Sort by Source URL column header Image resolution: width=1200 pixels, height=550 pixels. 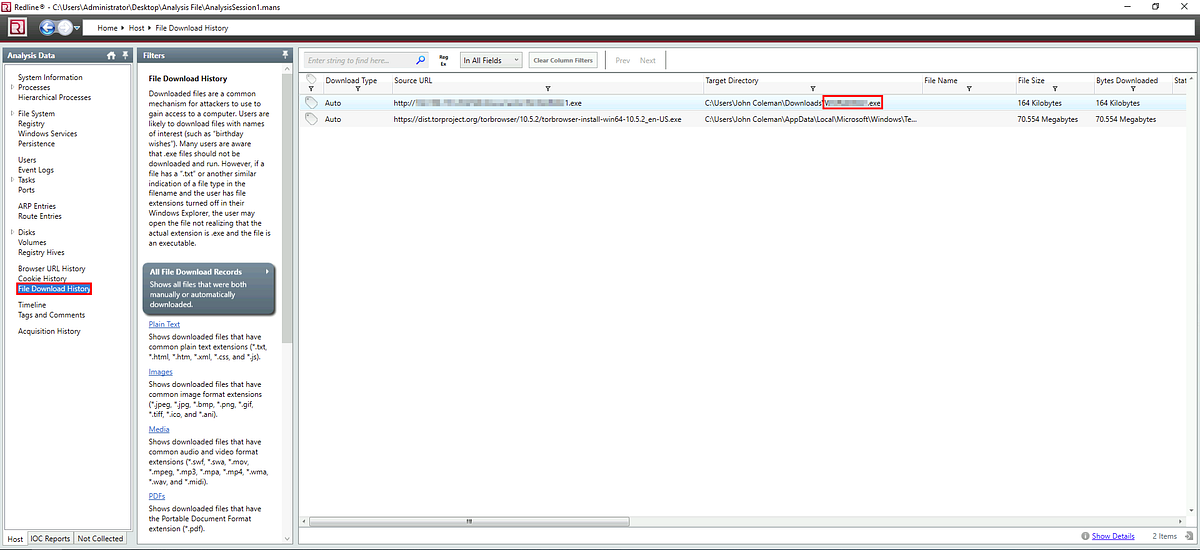tap(412, 80)
